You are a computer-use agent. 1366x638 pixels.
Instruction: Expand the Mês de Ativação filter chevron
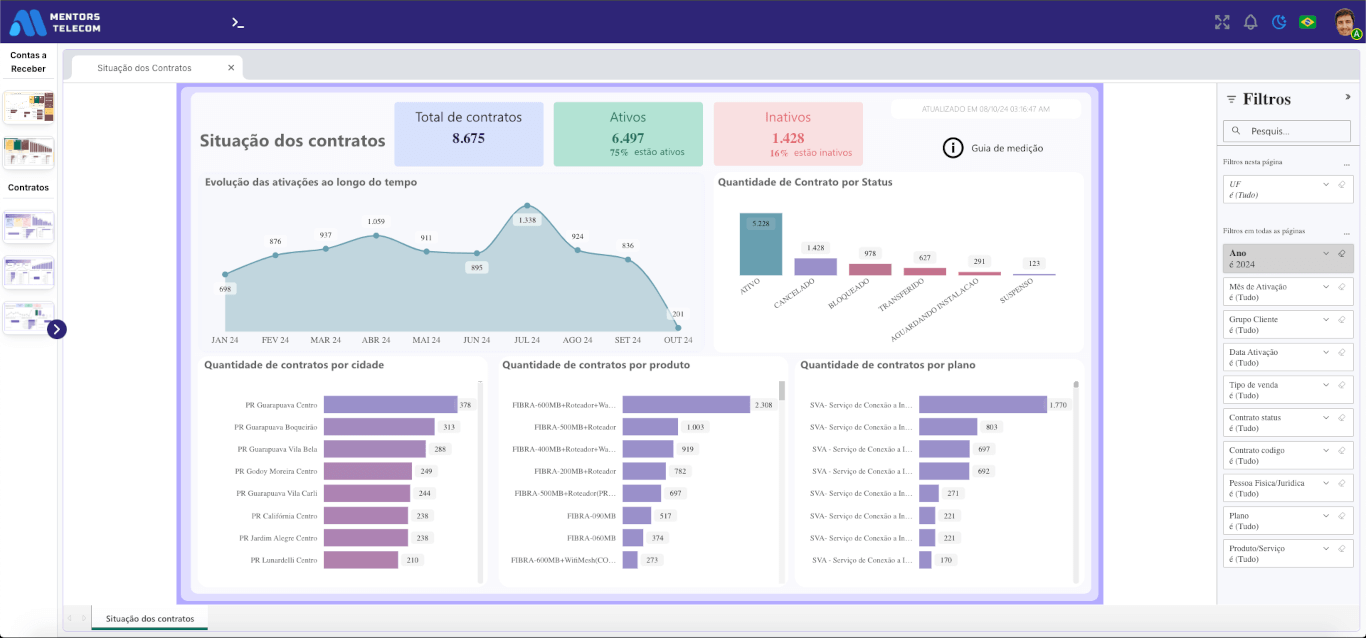[1326, 287]
